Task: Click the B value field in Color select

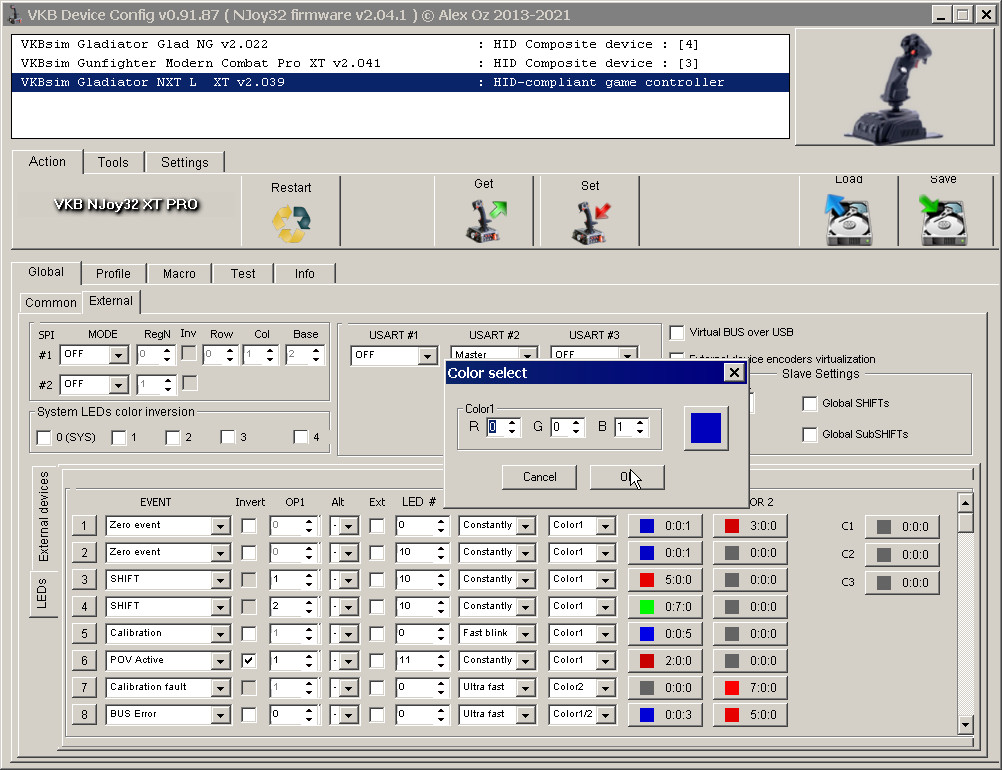Action: tap(624, 427)
